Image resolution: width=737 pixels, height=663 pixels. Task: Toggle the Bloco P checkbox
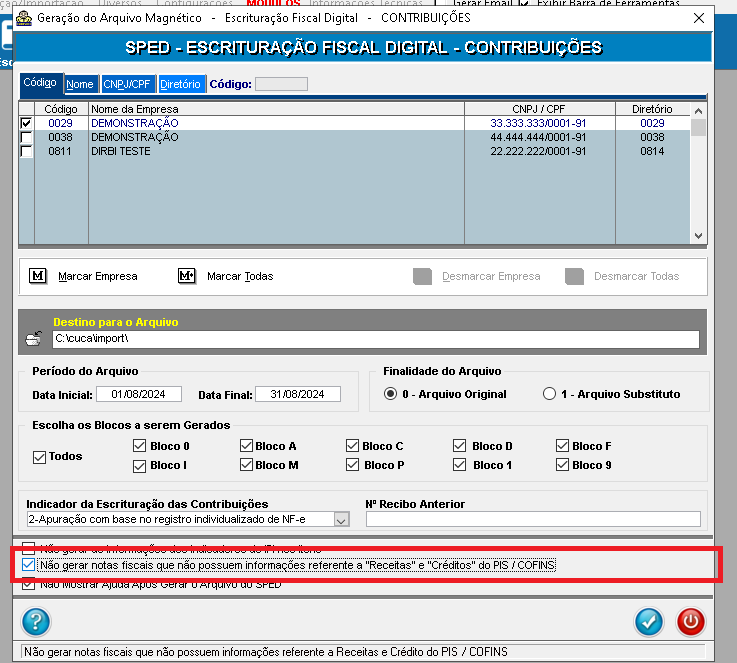(353, 465)
